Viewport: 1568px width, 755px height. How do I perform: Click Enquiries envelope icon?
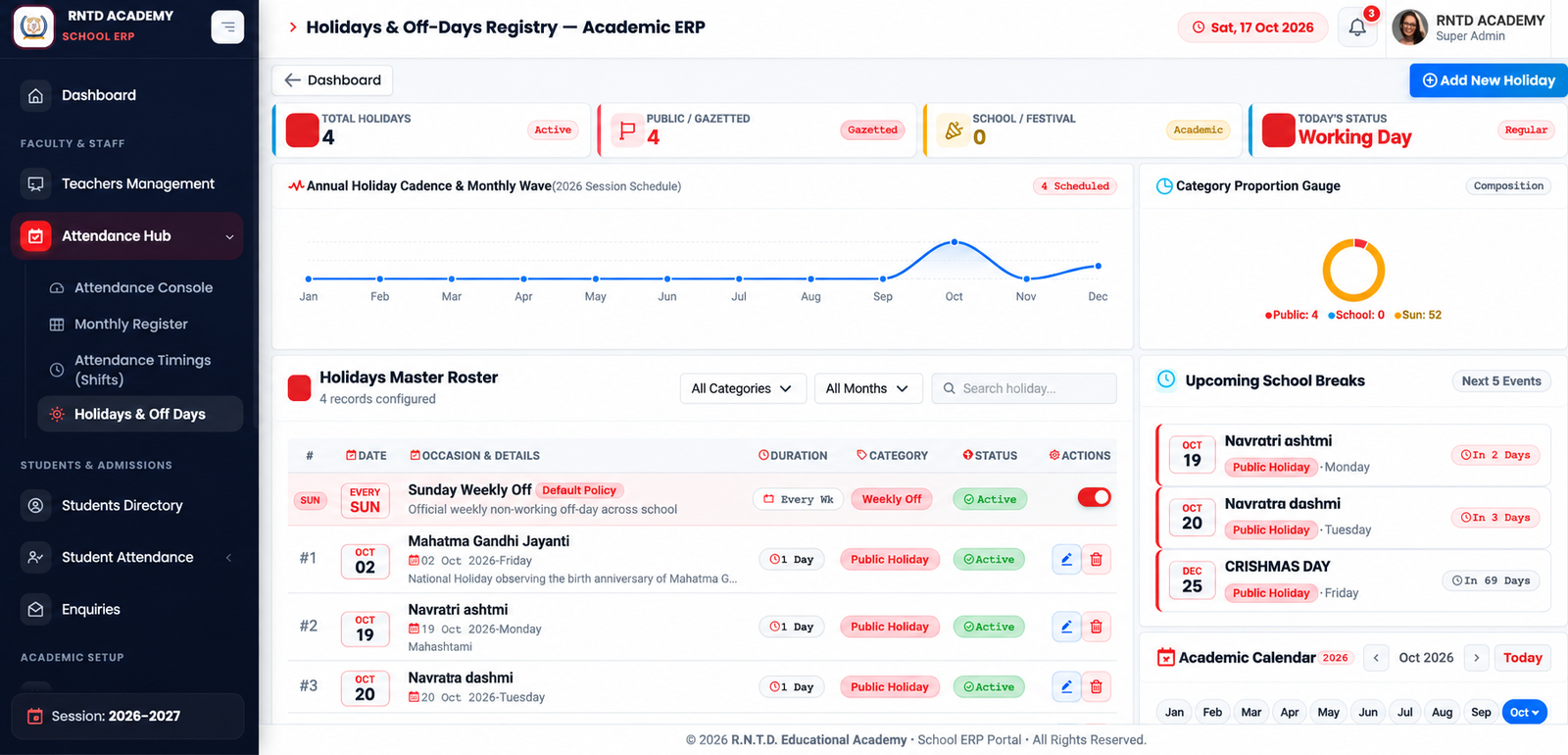point(36,609)
